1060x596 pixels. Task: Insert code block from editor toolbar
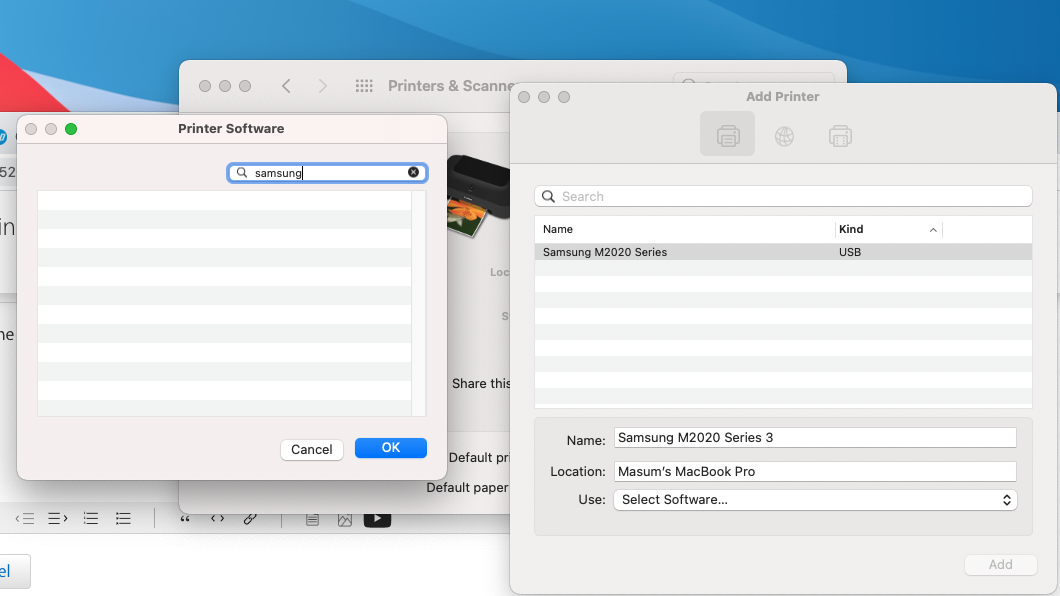click(x=217, y=518)
